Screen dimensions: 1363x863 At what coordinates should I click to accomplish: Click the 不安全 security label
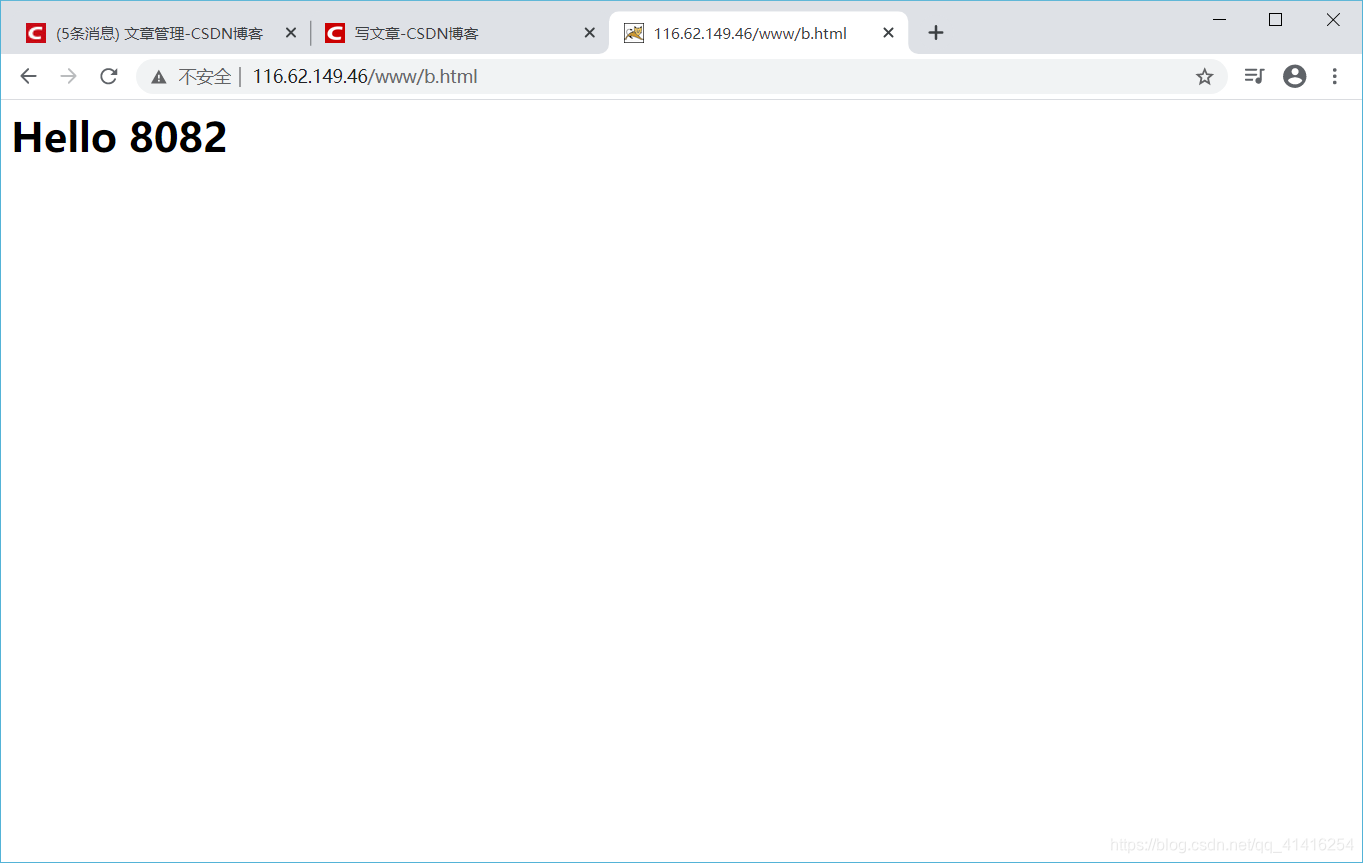tap(205, 77)
